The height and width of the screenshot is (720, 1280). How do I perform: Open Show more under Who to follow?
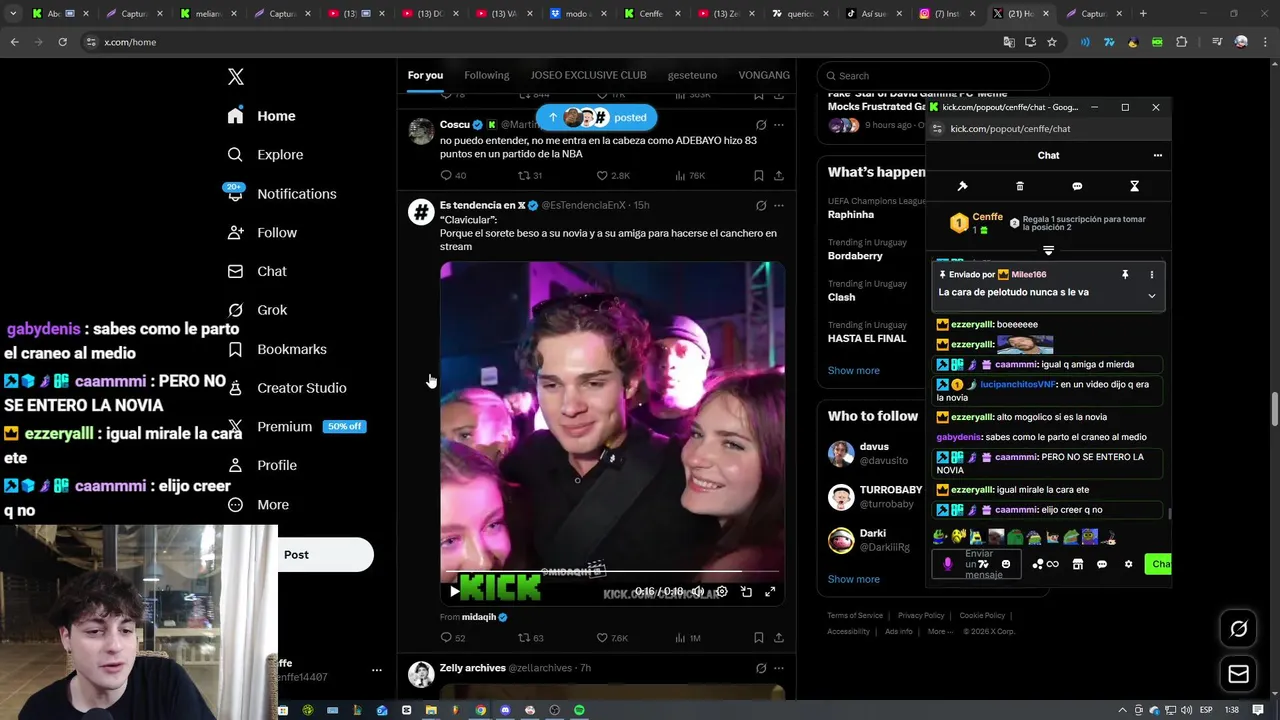pos(853,580)
